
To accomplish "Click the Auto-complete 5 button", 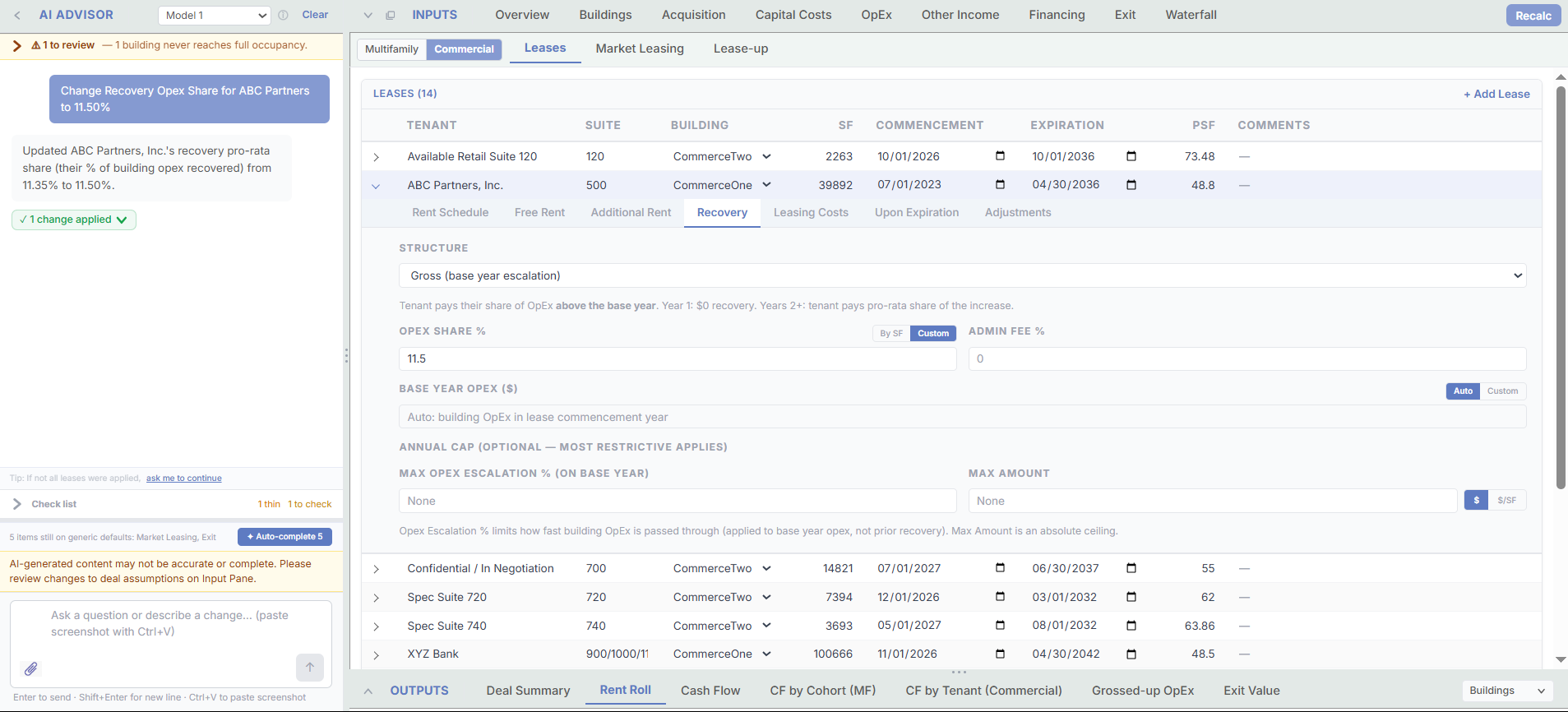I will click(284, 537).
